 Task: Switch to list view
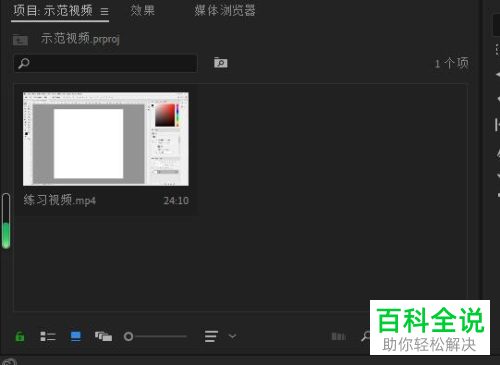pyautogui.click(x=48, y=336)
